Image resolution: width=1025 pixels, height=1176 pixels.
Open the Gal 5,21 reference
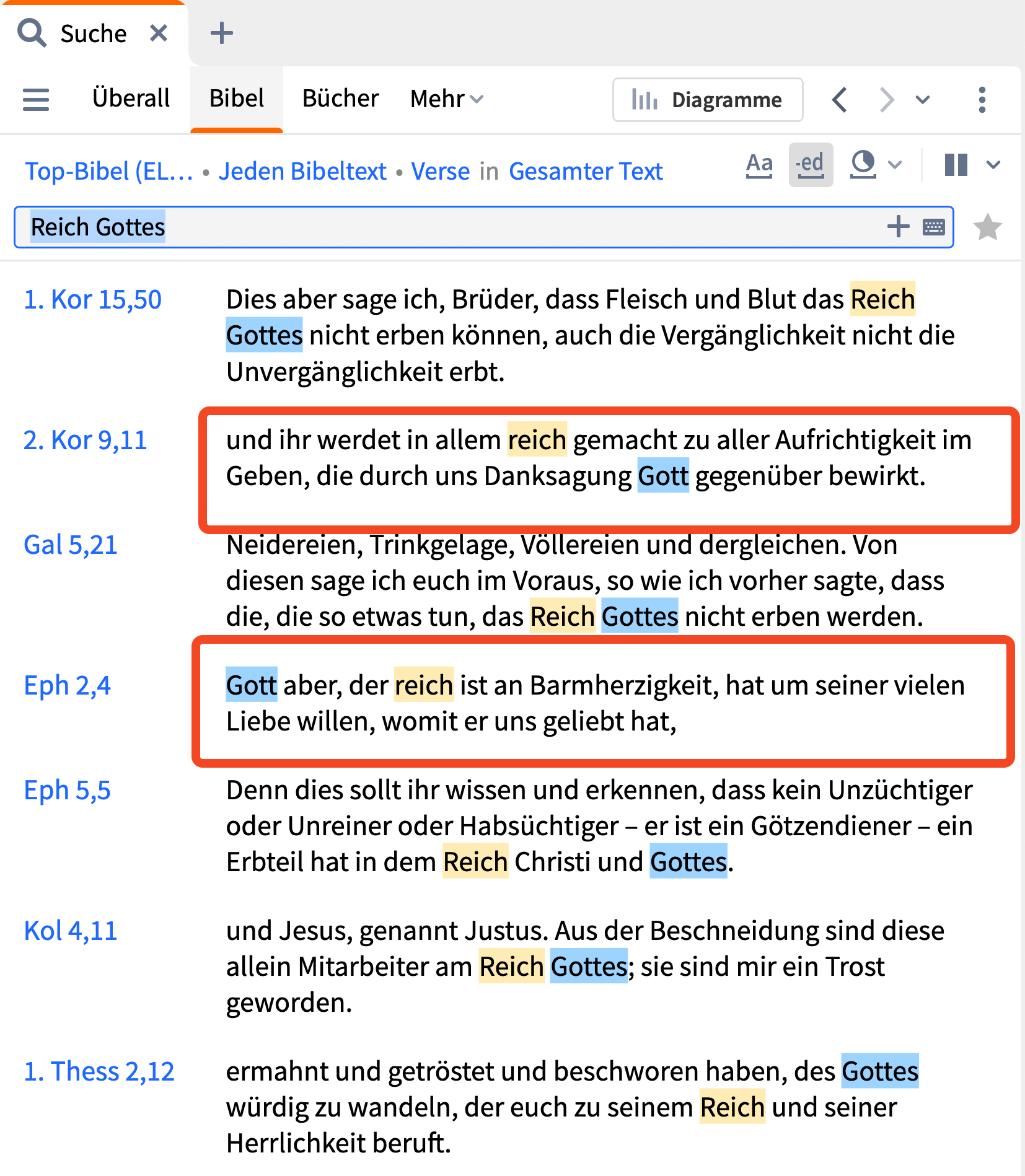[x=70, y=545]
